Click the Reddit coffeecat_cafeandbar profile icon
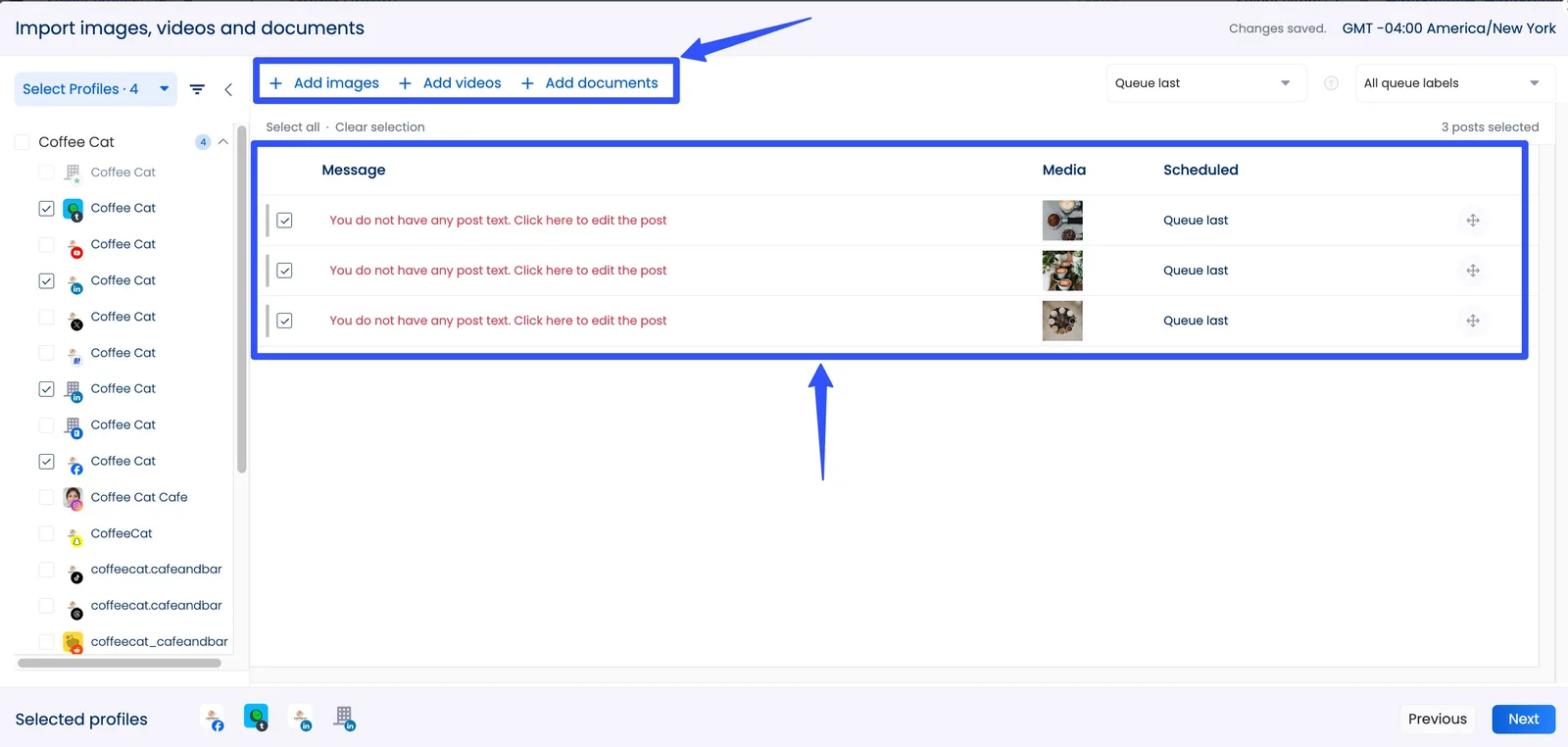 tap(73, 643)
